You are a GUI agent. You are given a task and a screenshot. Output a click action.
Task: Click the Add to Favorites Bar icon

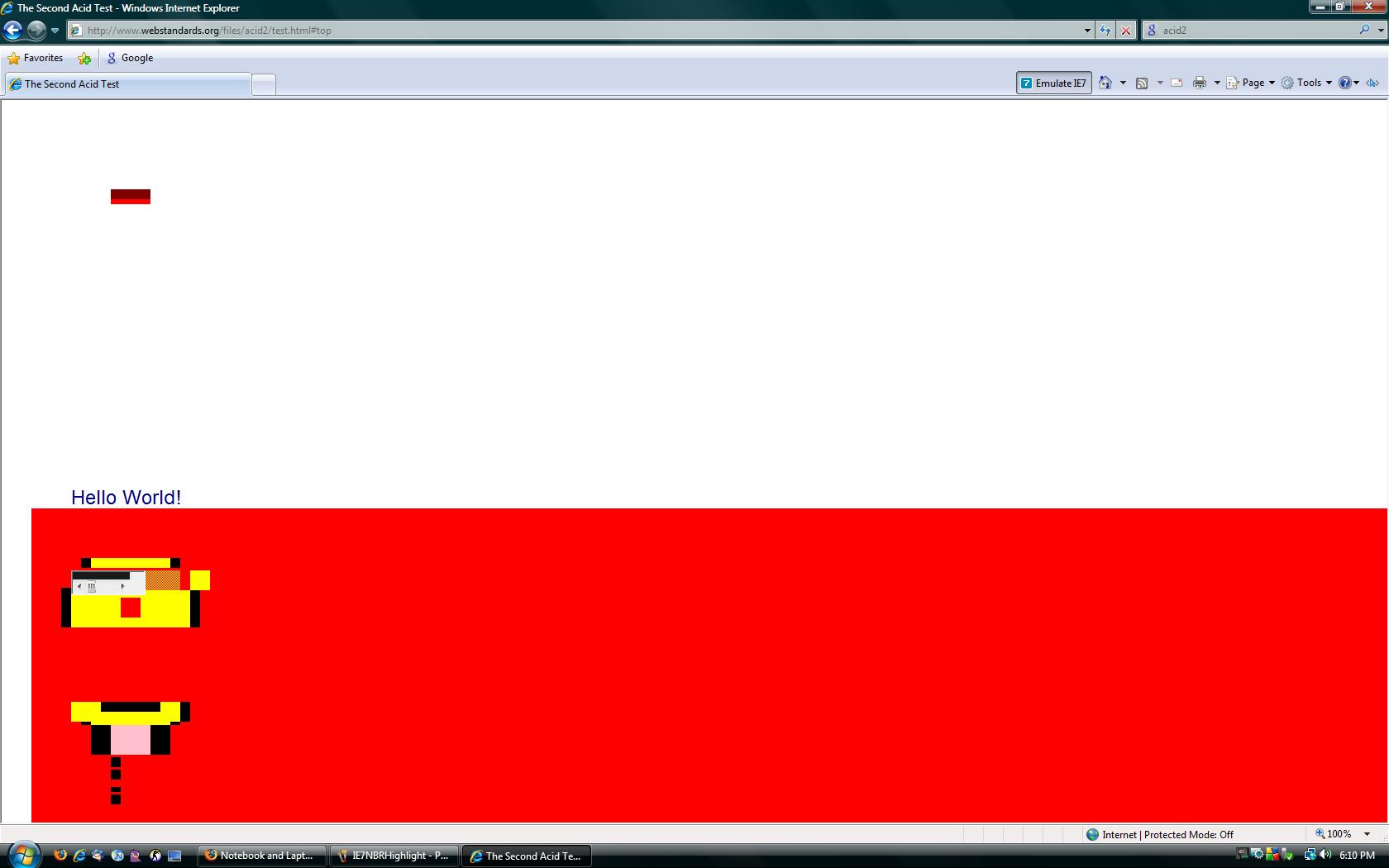84,58
